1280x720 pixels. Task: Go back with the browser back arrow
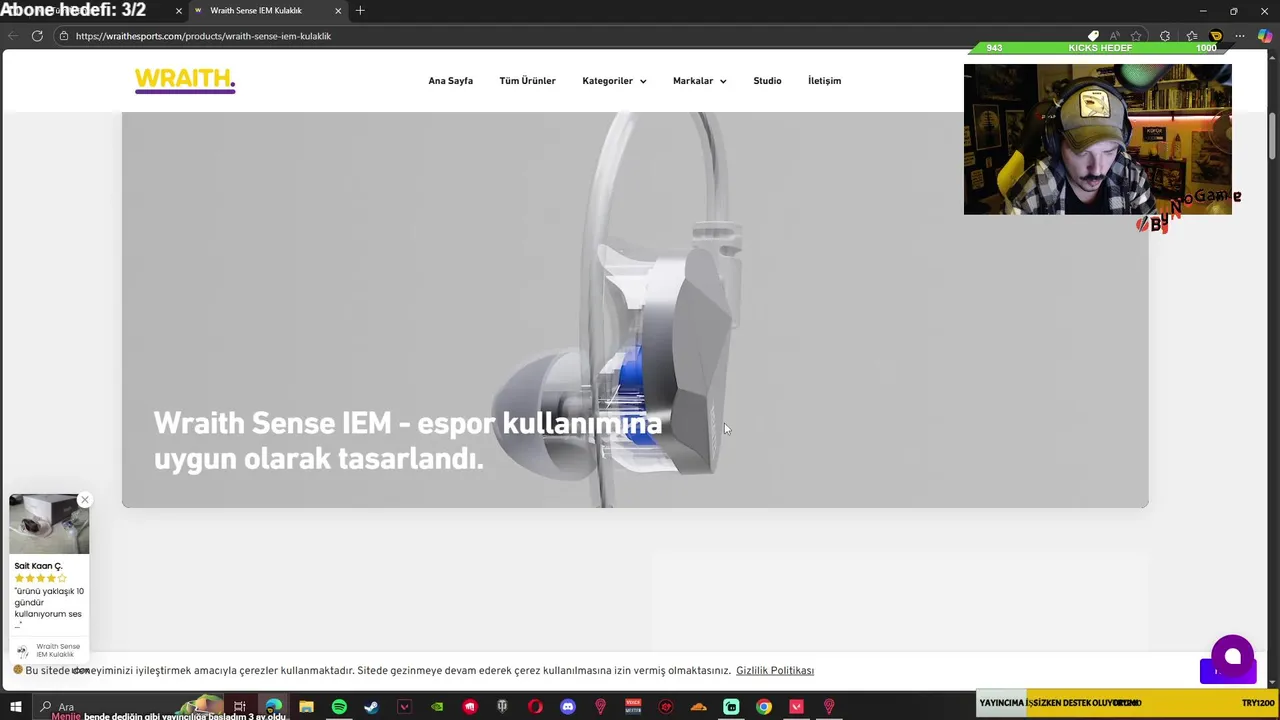click(12, 36)
